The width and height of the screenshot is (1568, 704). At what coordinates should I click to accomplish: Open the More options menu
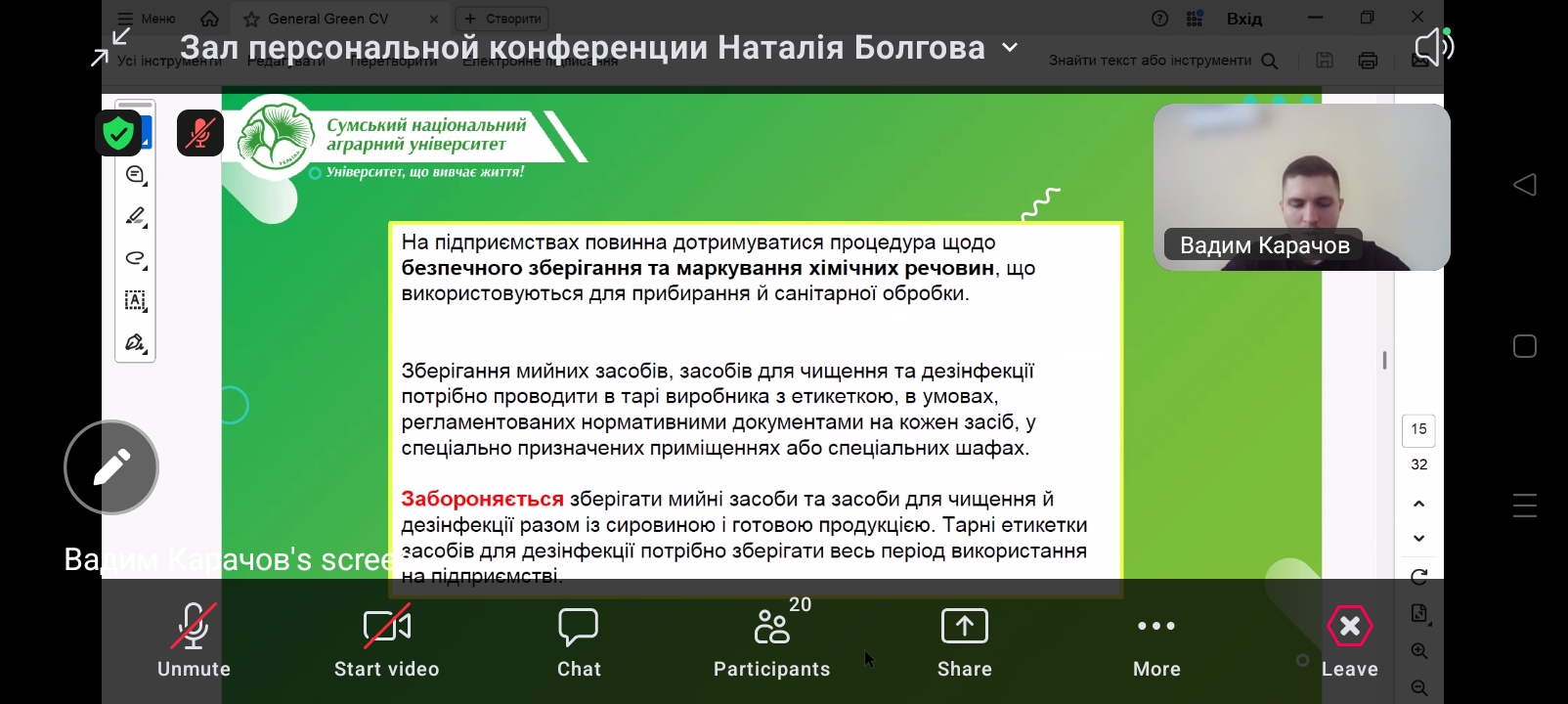(1156, 640)
